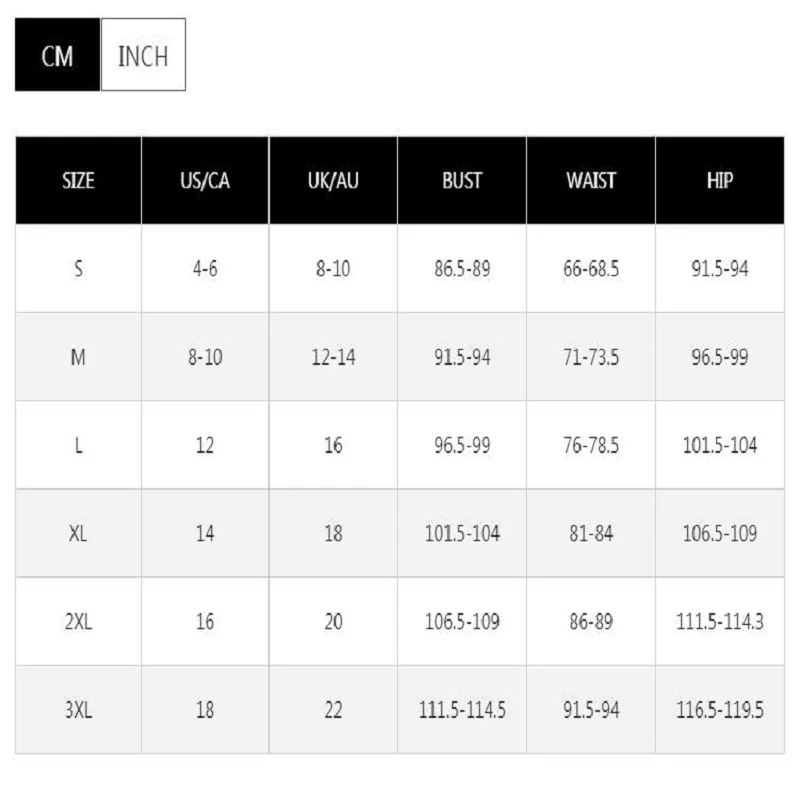Screen dimensions: 800x800
Task: Click the 111.5-114.3 hip cell
Action: 720,621
